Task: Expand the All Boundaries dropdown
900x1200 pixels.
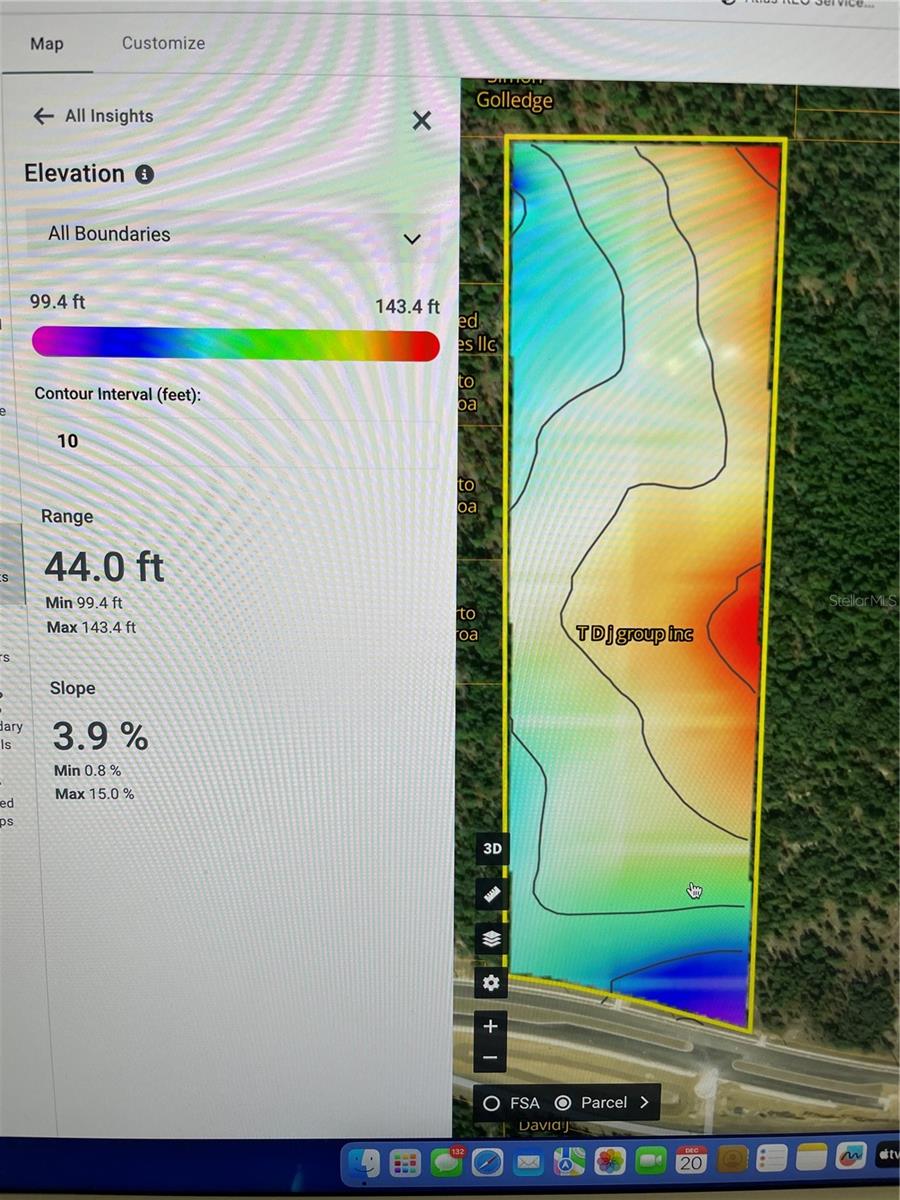Action: 411,238
